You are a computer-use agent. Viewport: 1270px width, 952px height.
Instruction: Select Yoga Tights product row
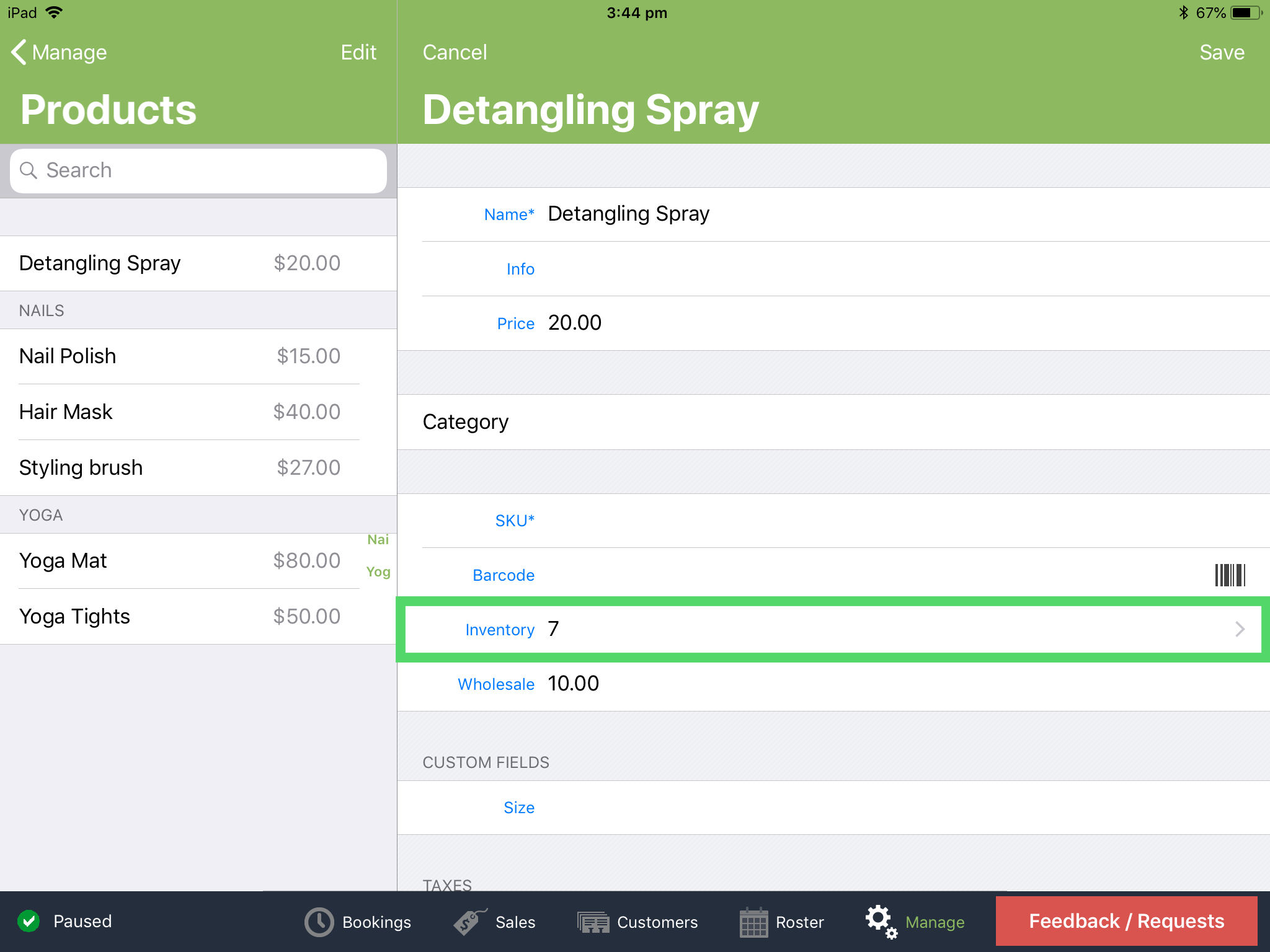pos(198,617)
